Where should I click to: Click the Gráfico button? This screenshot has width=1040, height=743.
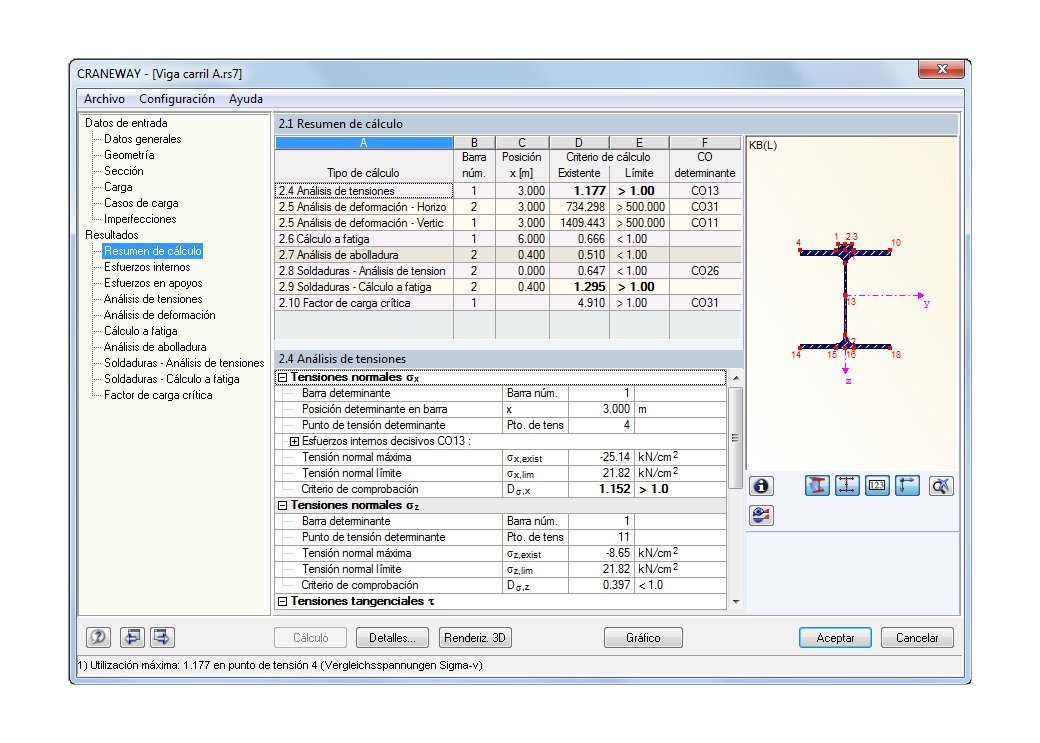[x=643, y=638]
